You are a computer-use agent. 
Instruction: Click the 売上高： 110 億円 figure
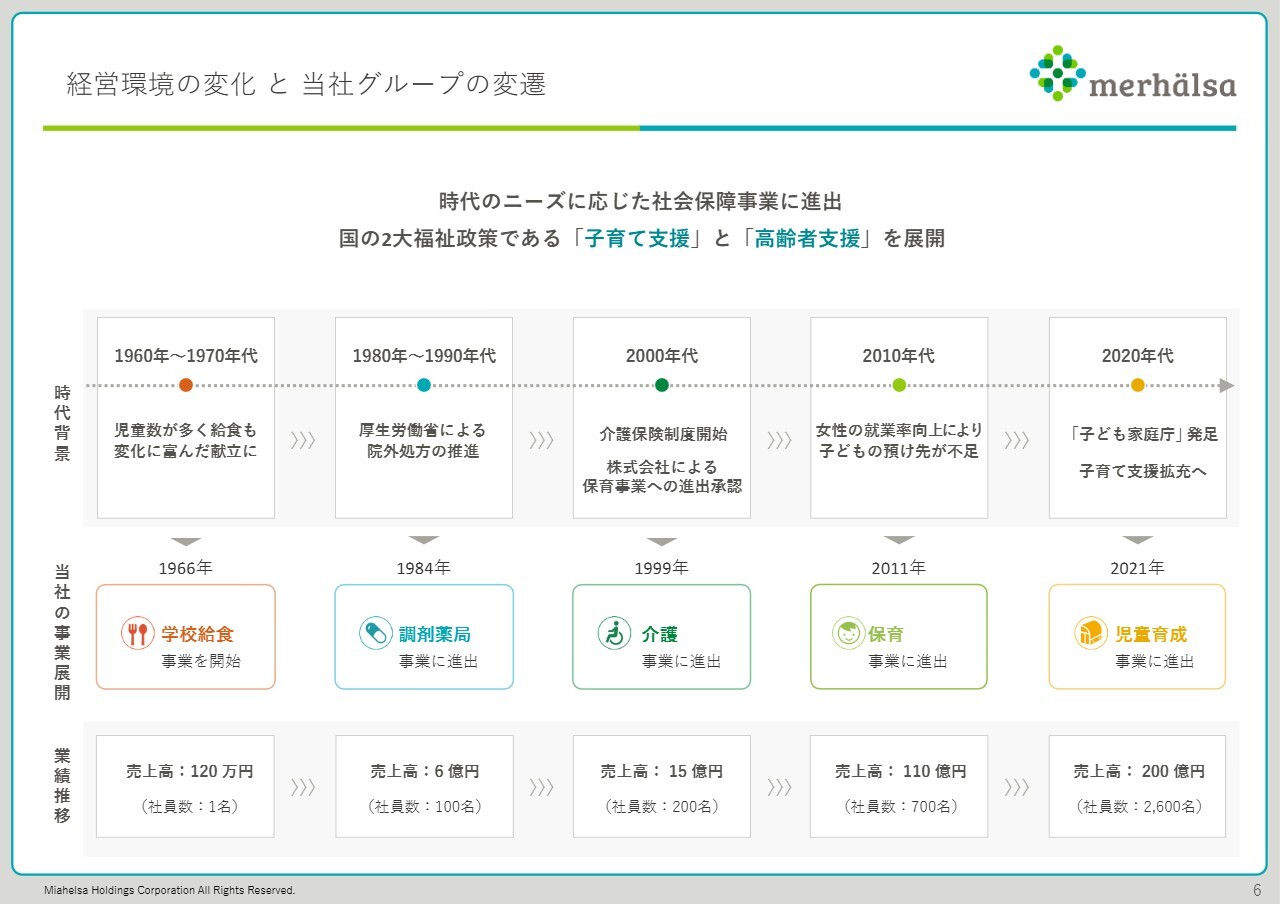901,772
